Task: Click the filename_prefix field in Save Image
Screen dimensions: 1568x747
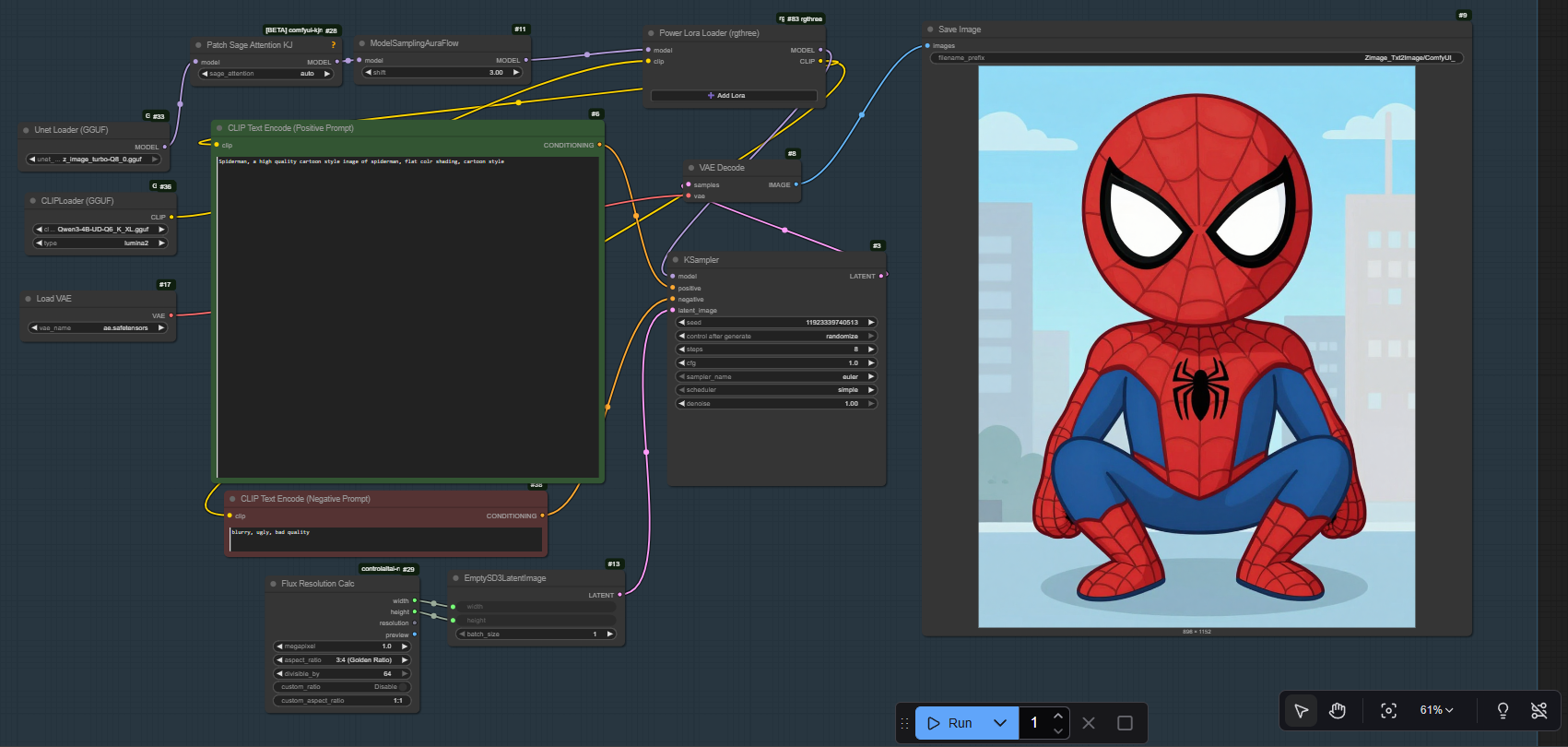Action: click(x=1197, y=58)
